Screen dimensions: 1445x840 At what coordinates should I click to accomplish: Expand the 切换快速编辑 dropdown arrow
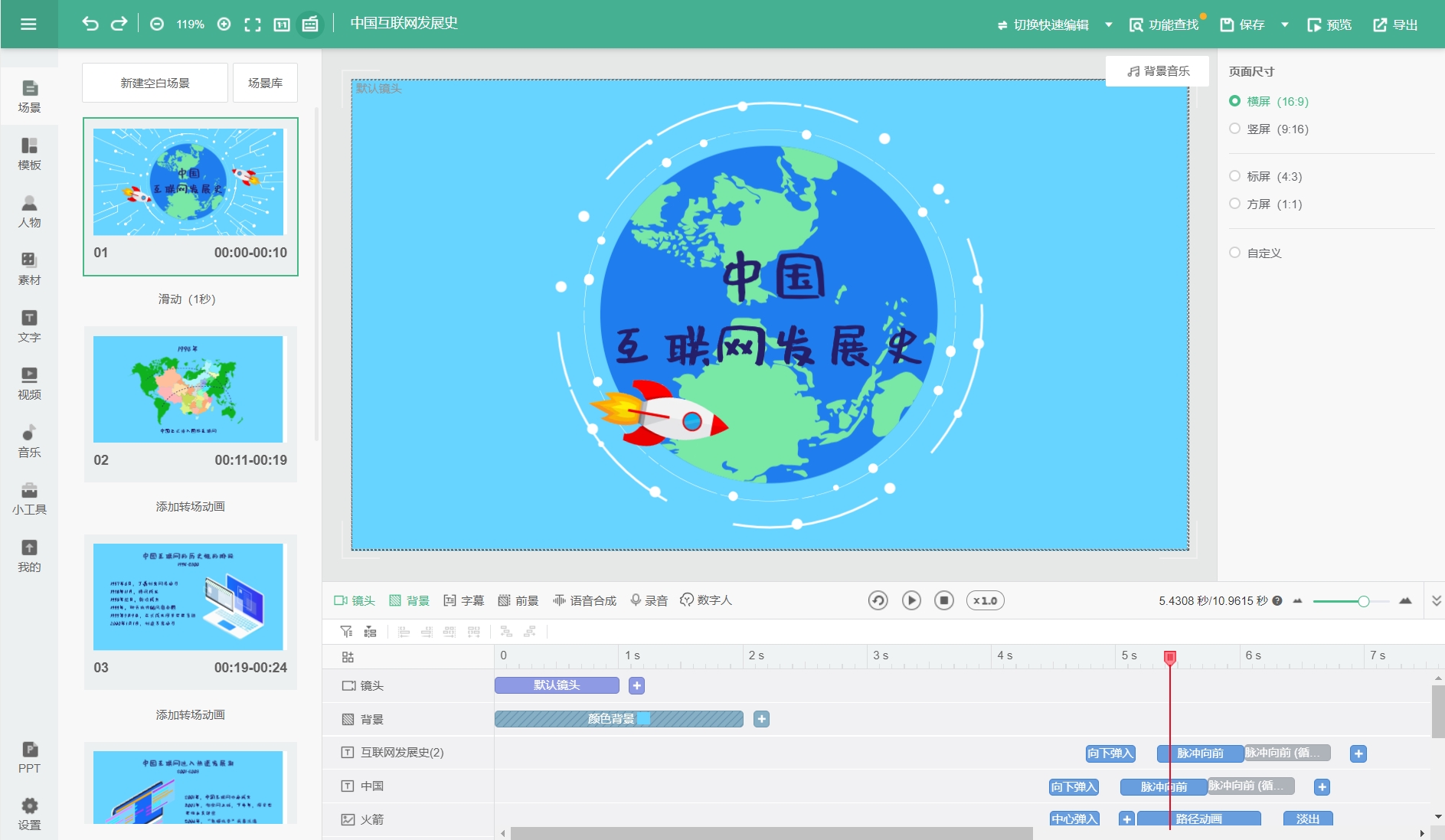click(1108, 25)
